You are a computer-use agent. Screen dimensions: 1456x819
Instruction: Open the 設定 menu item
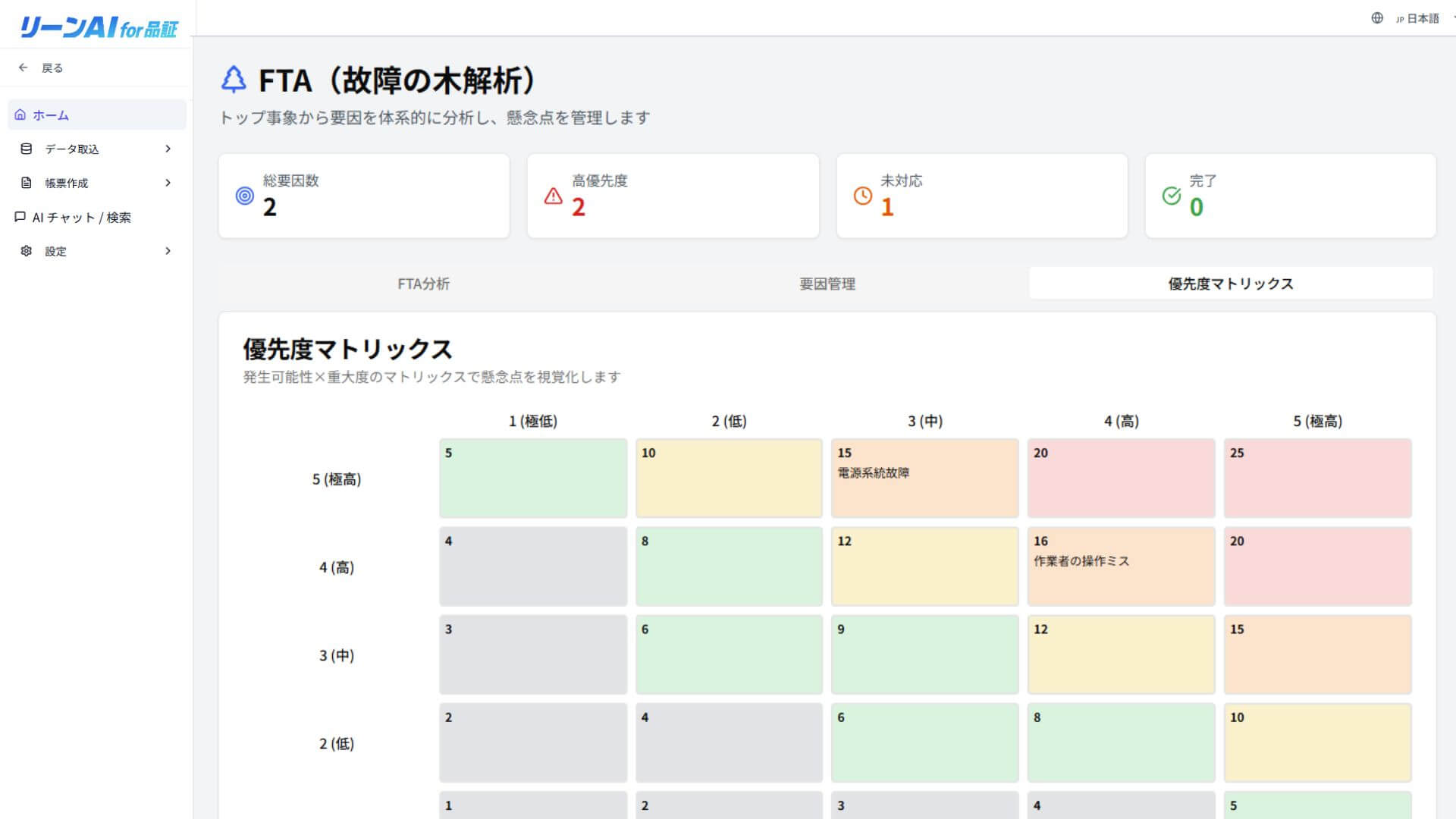(x=97, y=251)
